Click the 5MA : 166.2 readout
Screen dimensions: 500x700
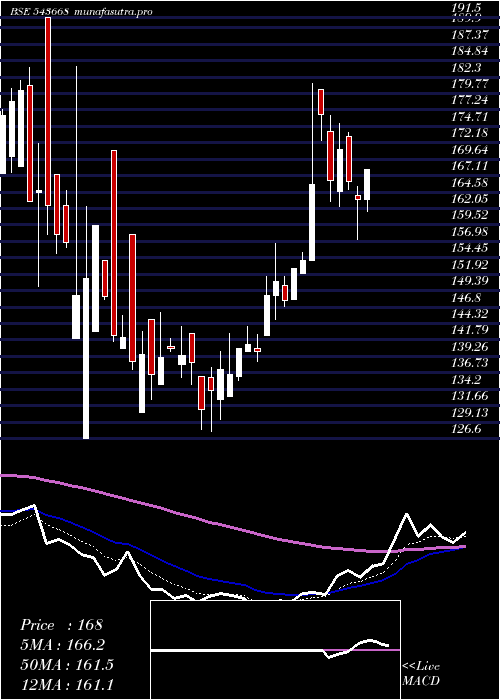(65, 645)
